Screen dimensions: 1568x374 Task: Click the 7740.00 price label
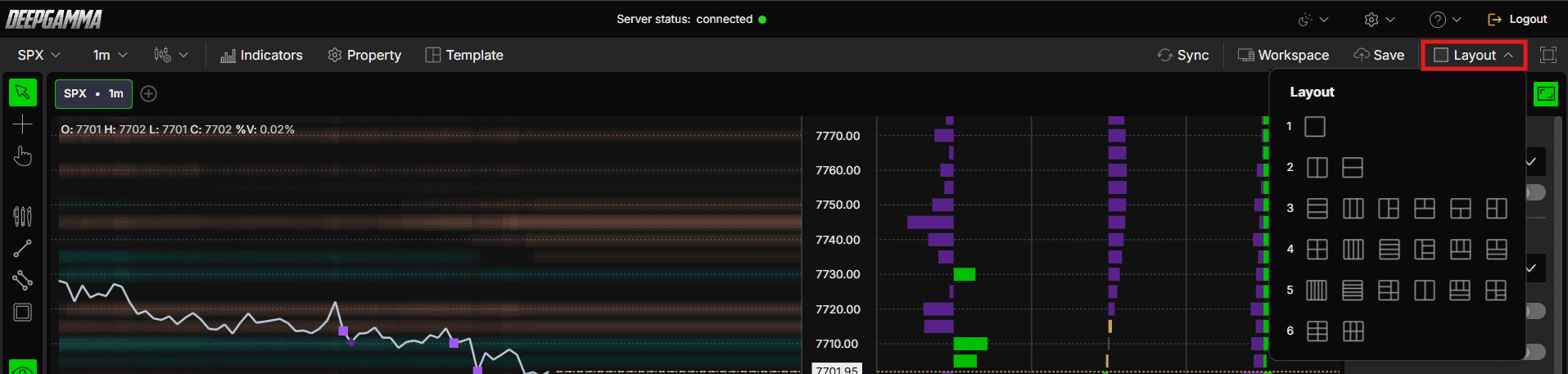[838, 240]
